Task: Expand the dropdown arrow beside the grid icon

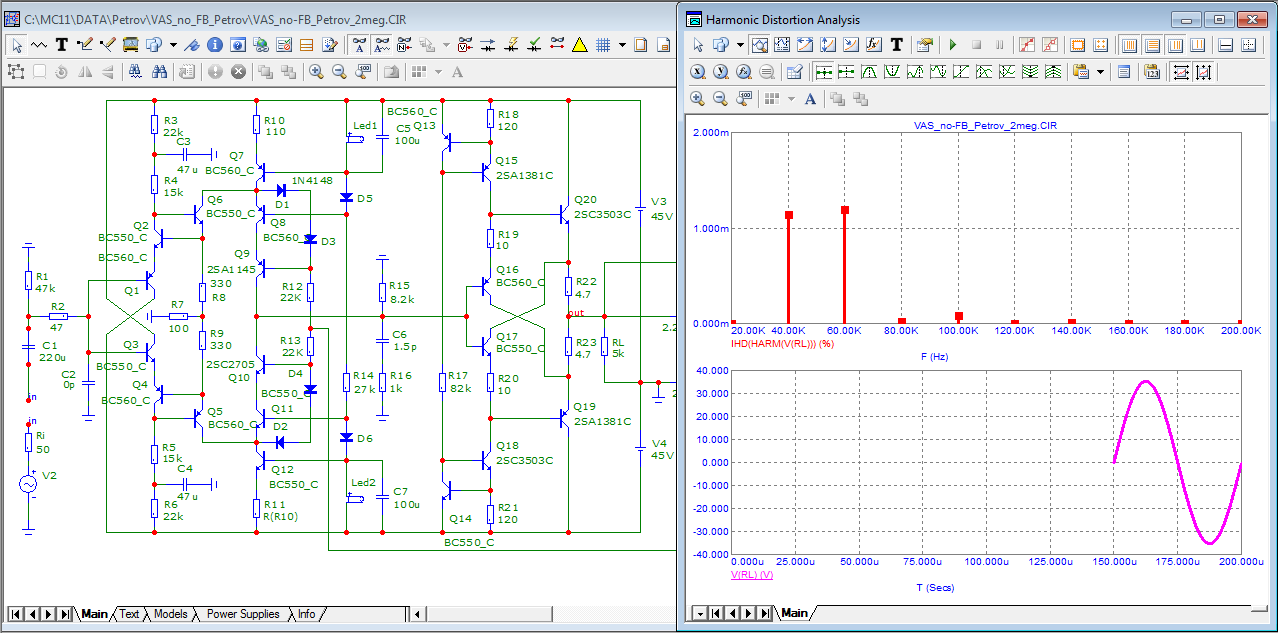Action: point(622,45)
